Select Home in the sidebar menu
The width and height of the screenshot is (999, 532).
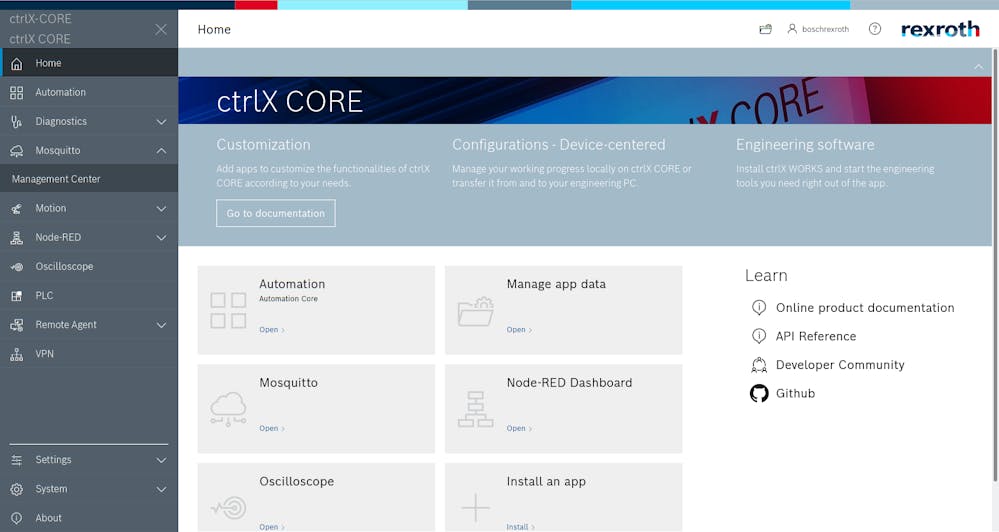pyautogui.click(x=89, y=63)
